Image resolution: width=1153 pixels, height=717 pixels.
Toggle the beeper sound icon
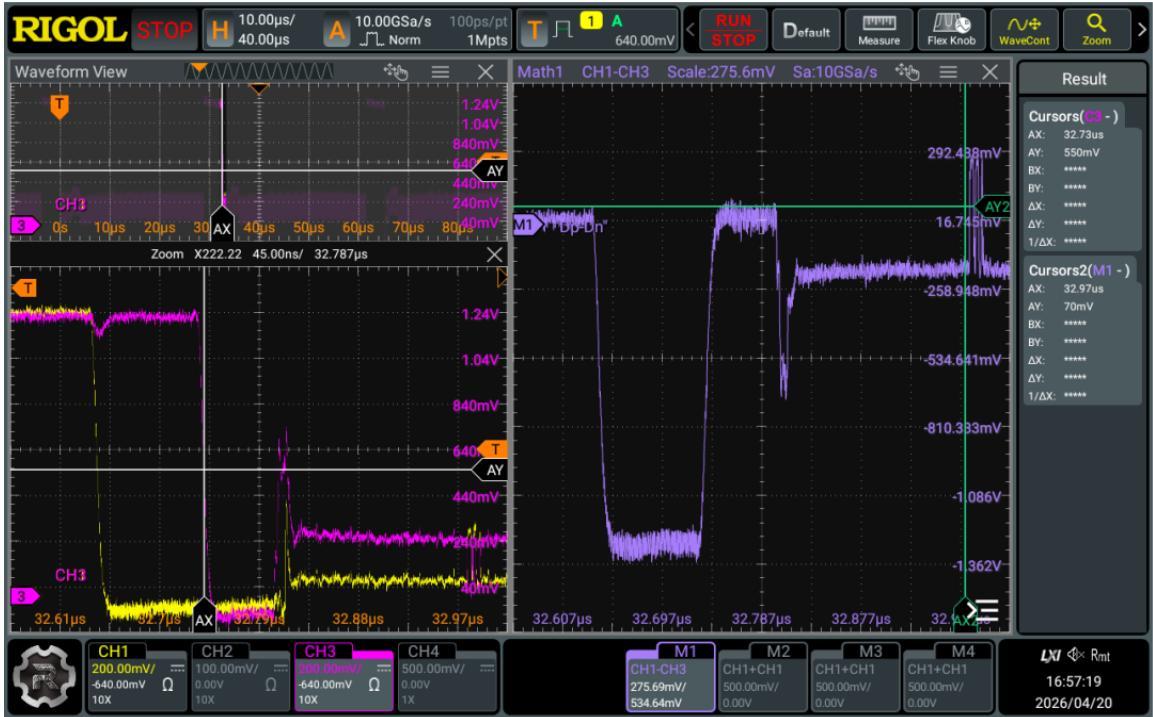(x=1077, y=654)
